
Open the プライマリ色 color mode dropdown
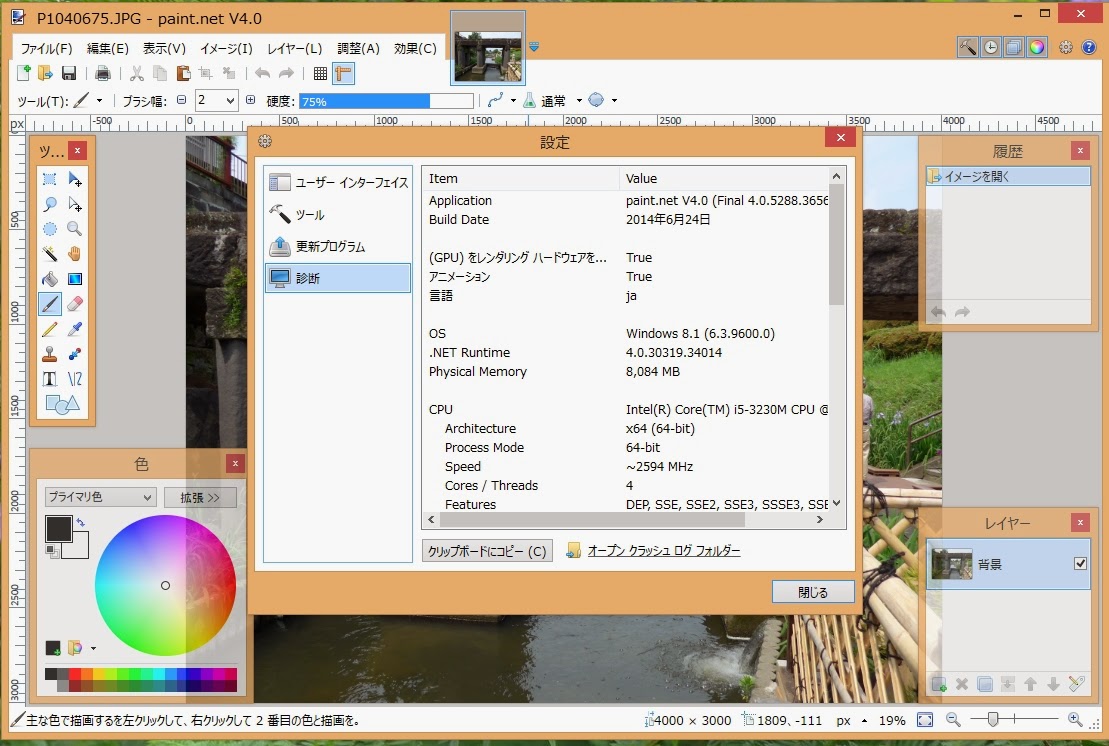point(99,497)
